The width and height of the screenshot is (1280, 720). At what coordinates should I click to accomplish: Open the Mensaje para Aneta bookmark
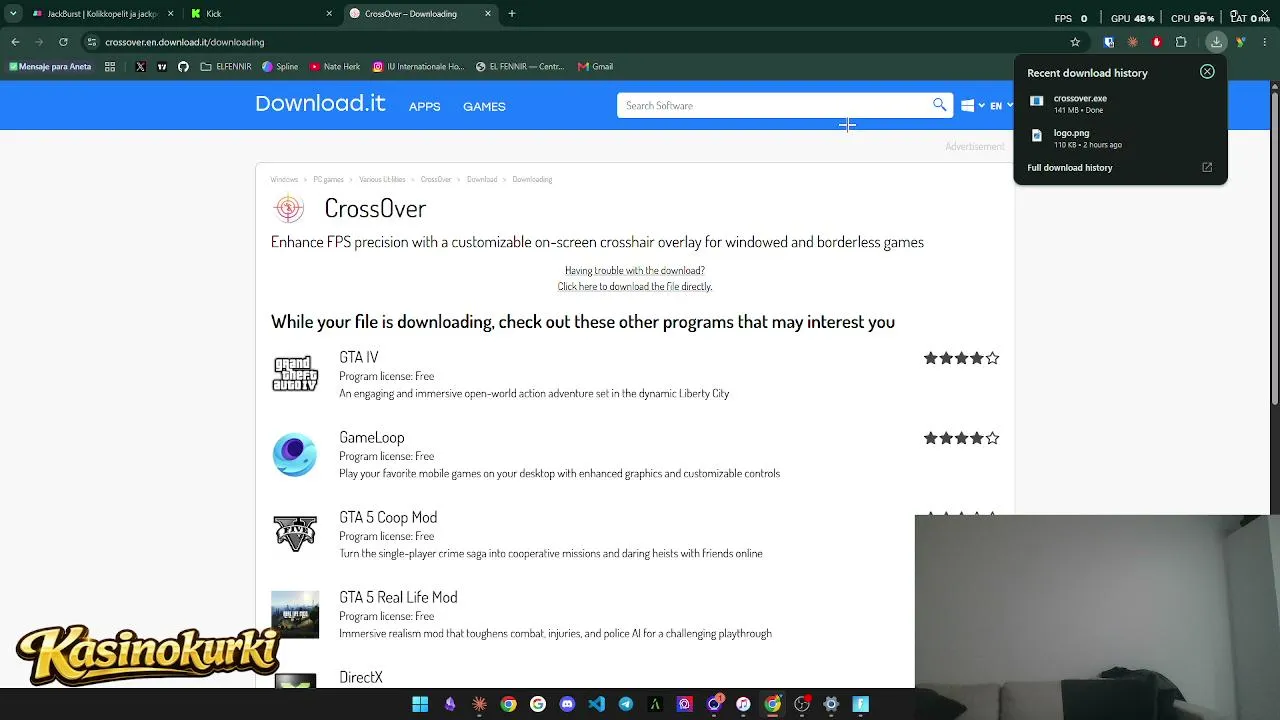[50, 67]
